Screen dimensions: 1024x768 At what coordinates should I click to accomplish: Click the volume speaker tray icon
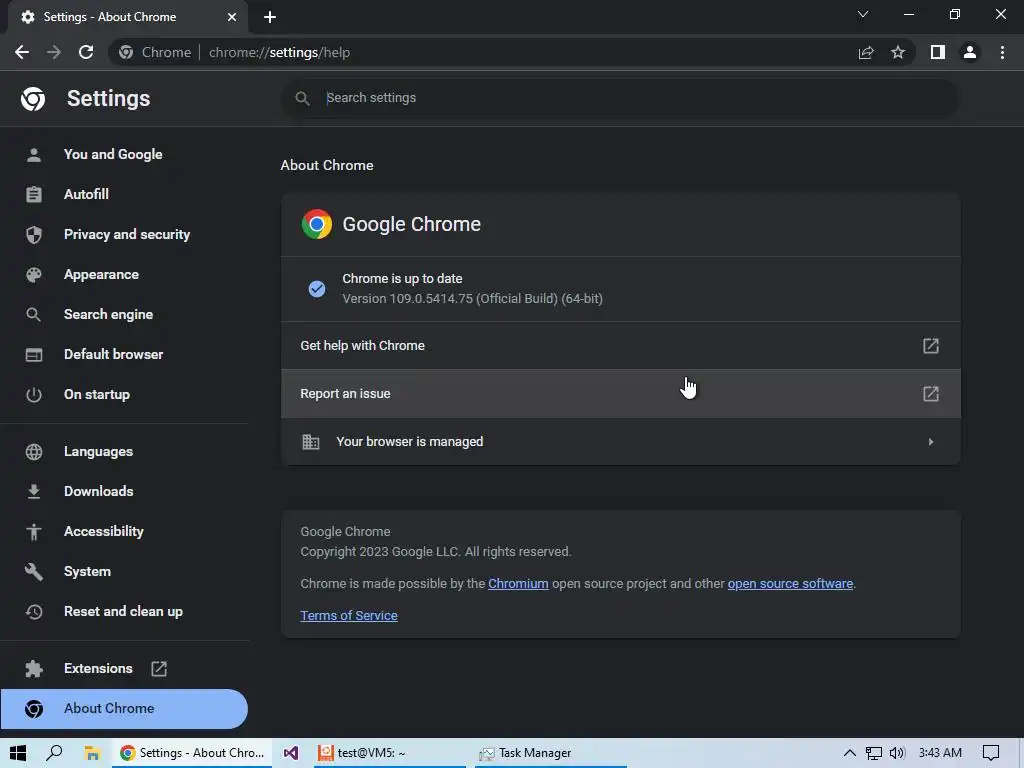click(897, 753)
